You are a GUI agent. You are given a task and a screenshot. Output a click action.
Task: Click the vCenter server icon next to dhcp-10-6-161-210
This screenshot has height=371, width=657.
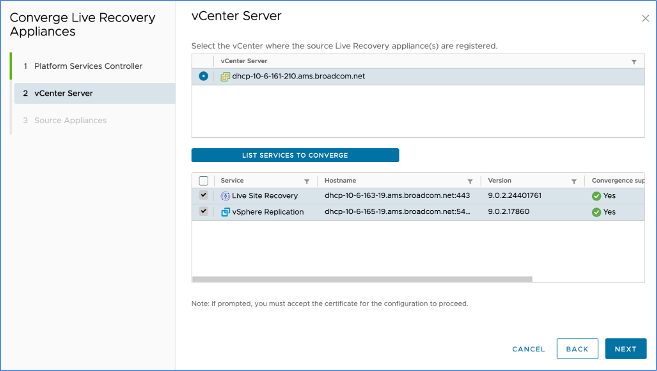click(x=225, y=76)
